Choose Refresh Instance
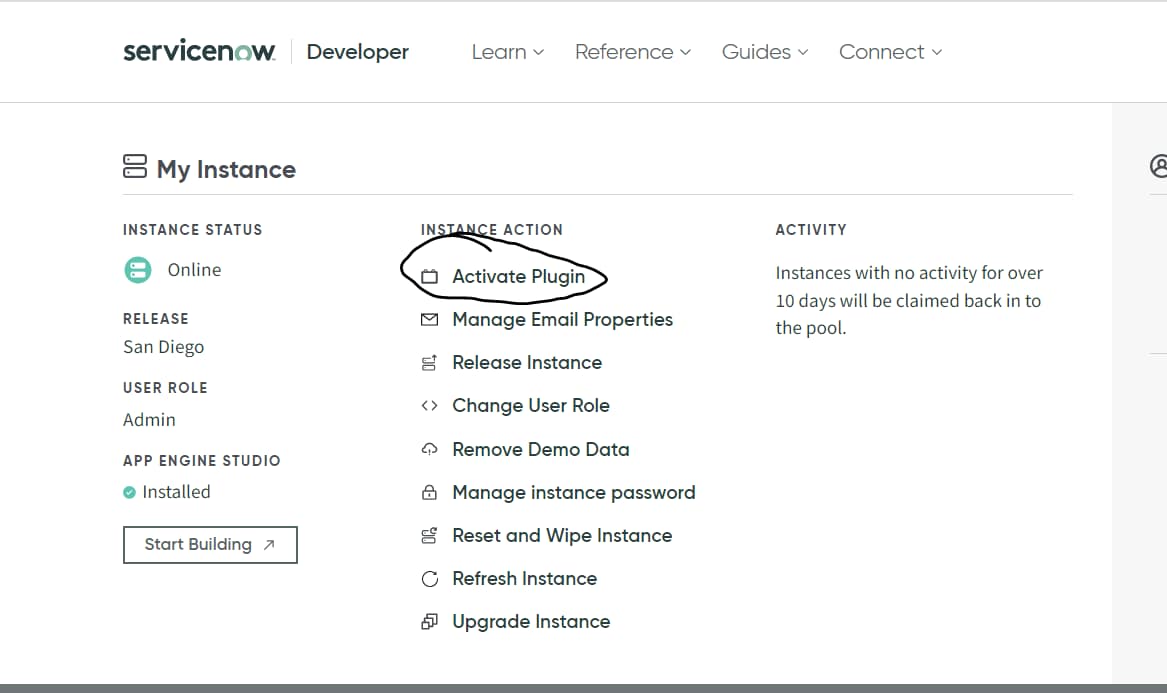1167x693 pixels. pos(525,578)
